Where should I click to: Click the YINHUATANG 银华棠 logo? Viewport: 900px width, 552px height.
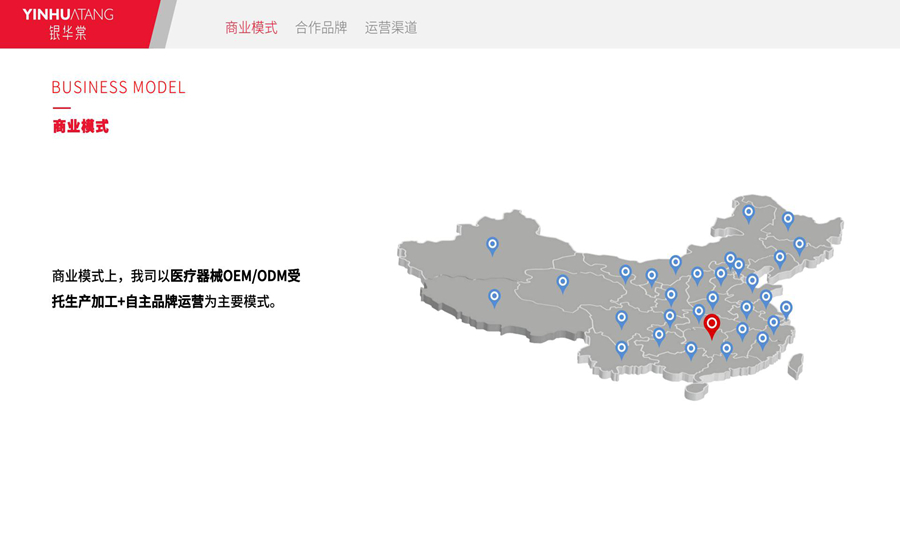click(68, 23)
